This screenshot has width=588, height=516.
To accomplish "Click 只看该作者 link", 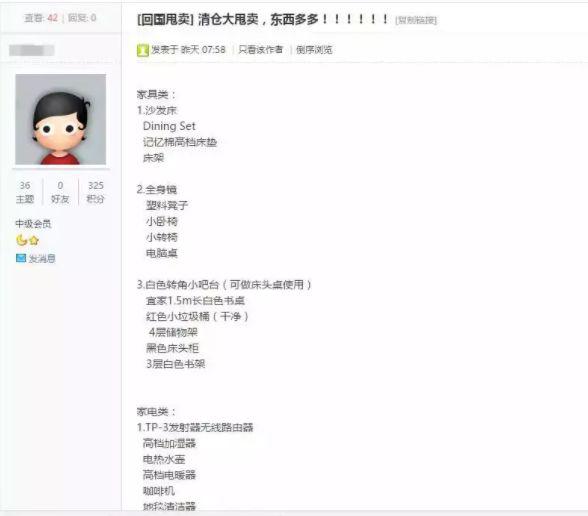I will [261, 50].
